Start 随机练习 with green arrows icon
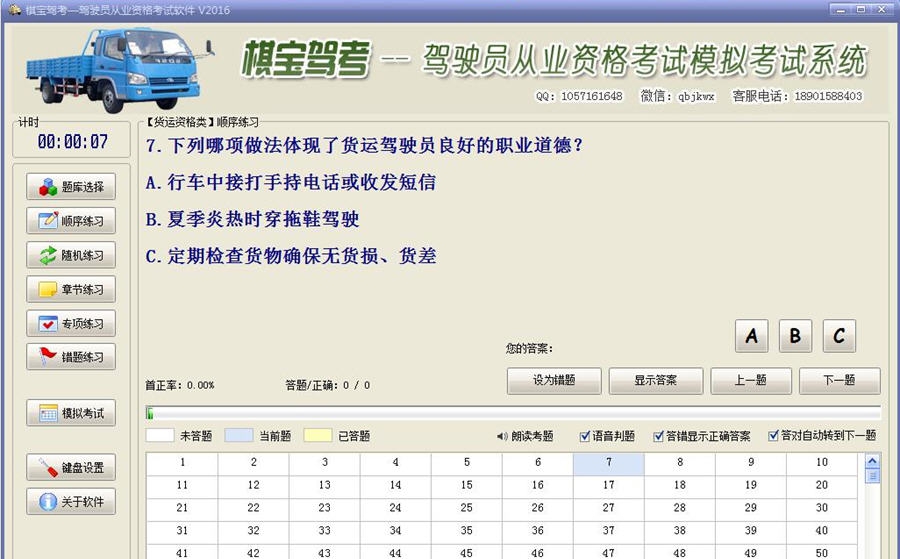The width and height of the screenshot is (900, 559). coord(71,255)
